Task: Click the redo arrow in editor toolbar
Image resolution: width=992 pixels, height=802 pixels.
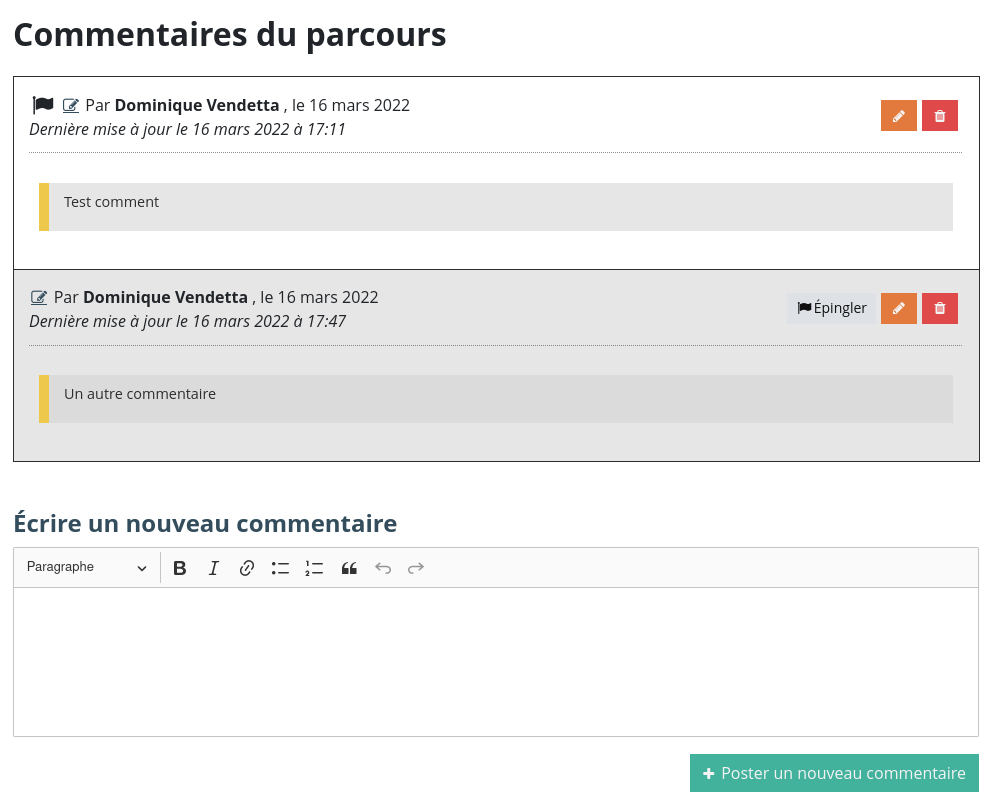Action: tap(416, 568)
